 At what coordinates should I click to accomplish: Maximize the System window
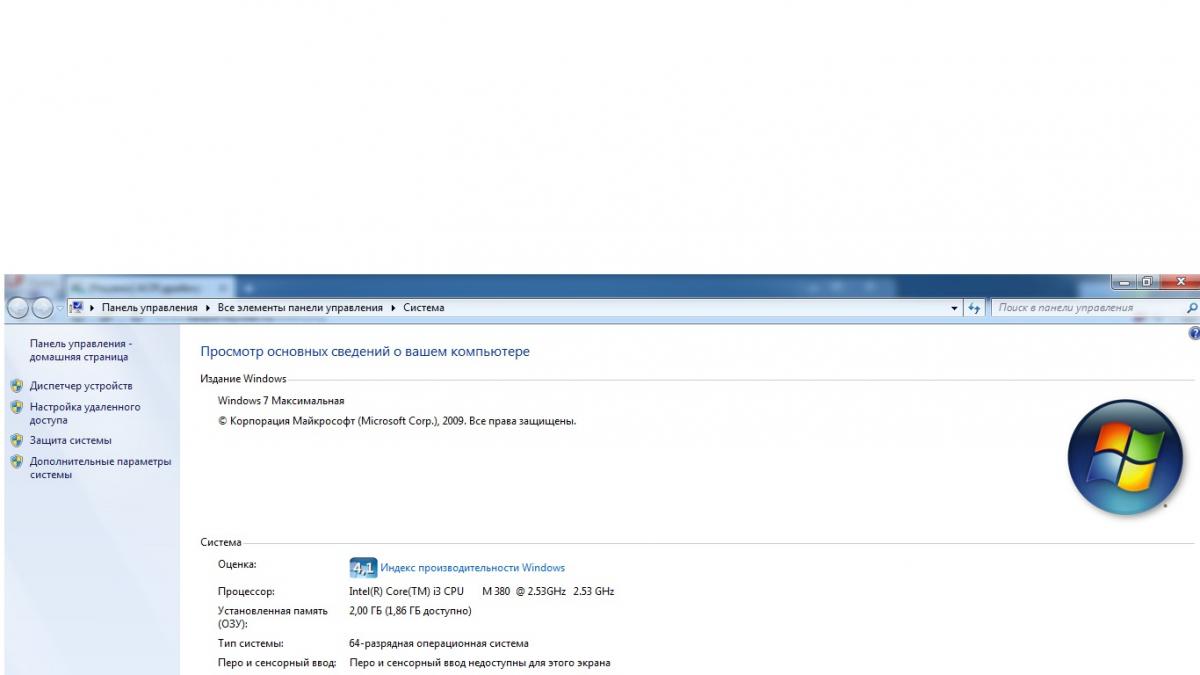tap(1148, 282)
